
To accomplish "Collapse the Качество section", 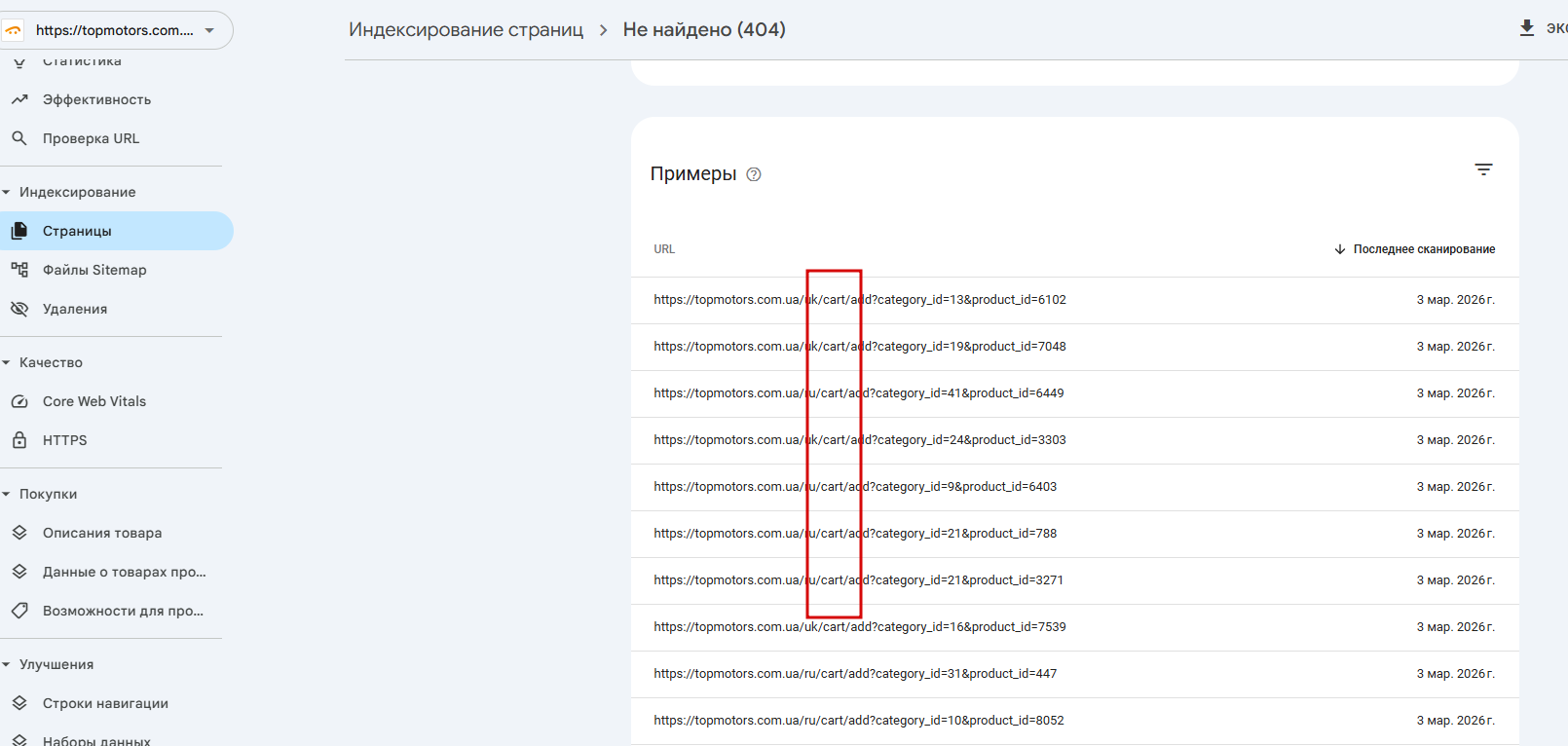I will click(7, 362).
